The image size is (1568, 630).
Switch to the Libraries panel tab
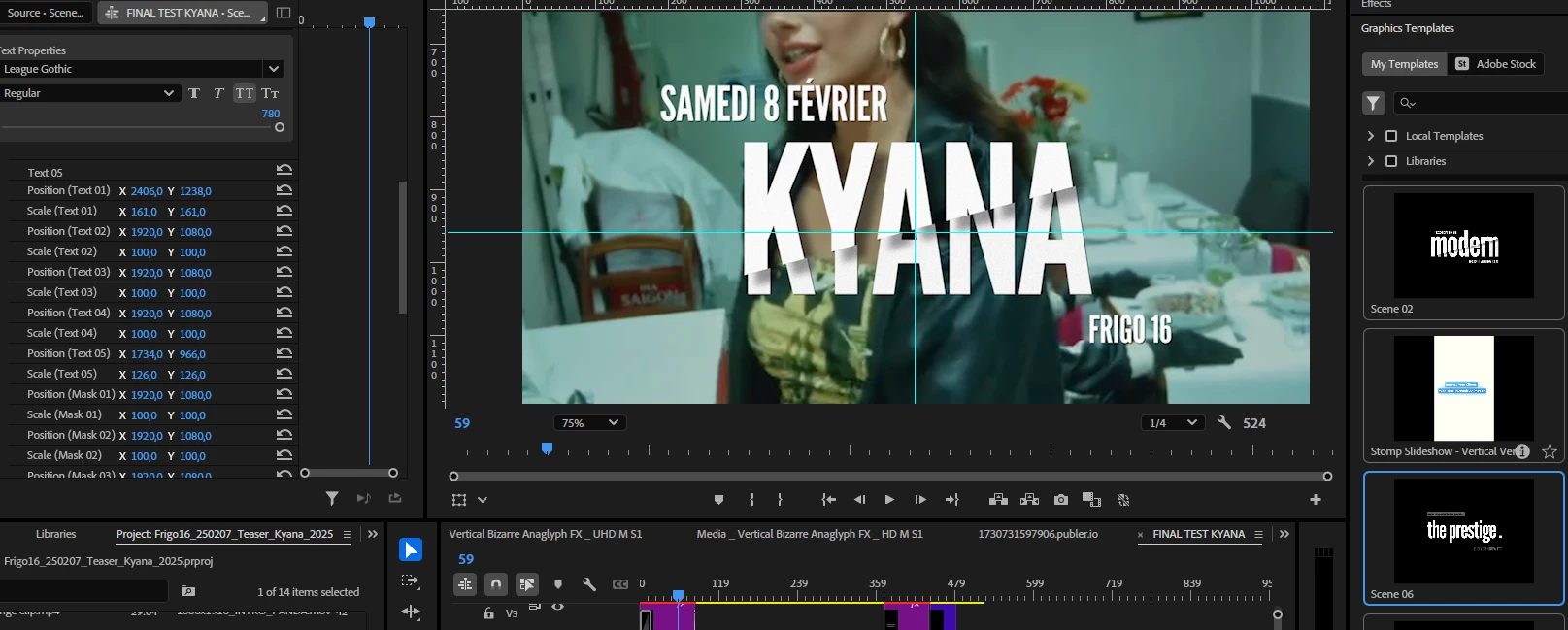click(x=55, y=534)
